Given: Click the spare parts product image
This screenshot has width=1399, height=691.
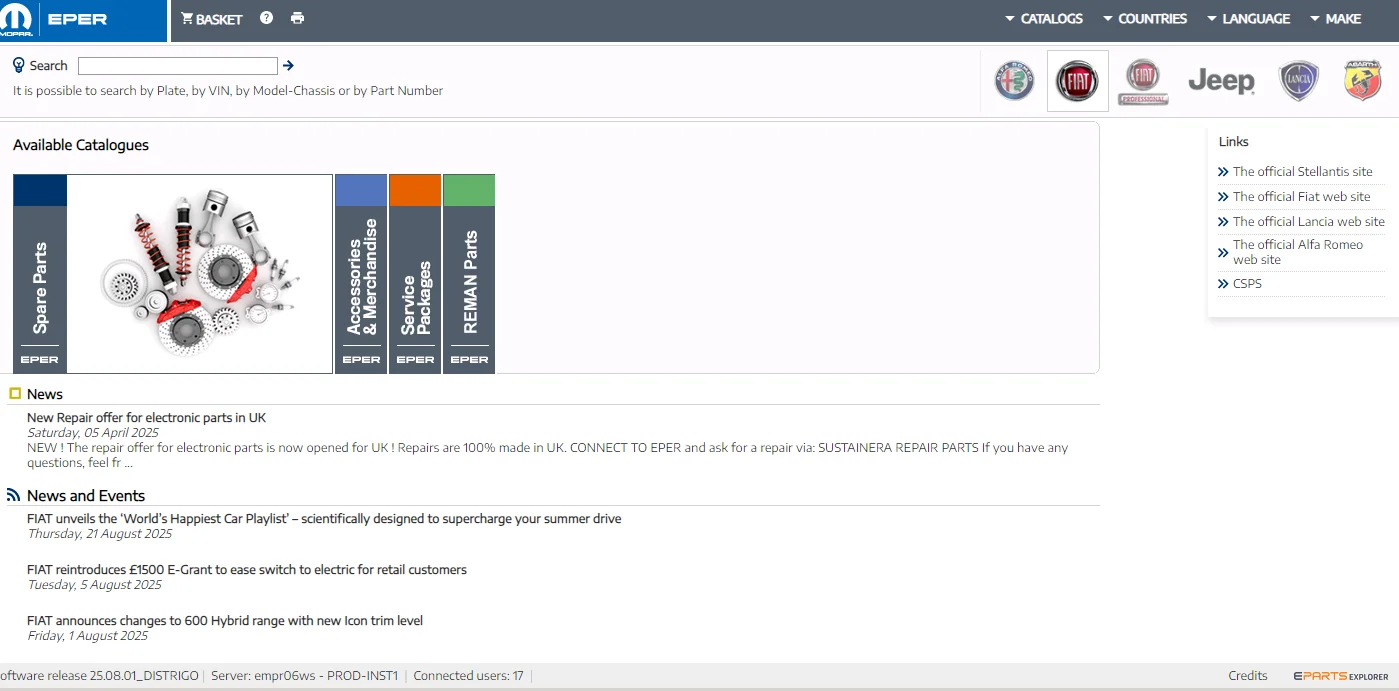Looking at the screenshot, I should click(x=200, y=274).
